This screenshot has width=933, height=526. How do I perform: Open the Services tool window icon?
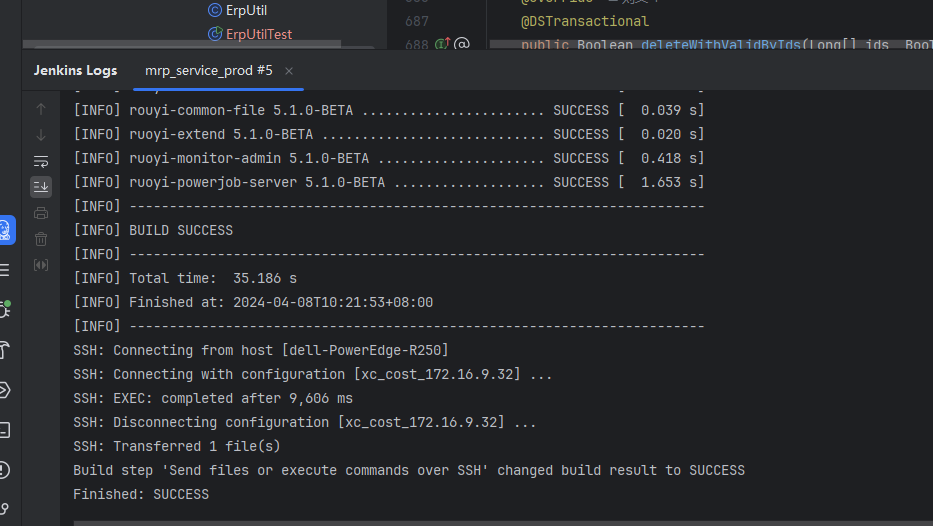pyautogui.click(x=5, y=389)
